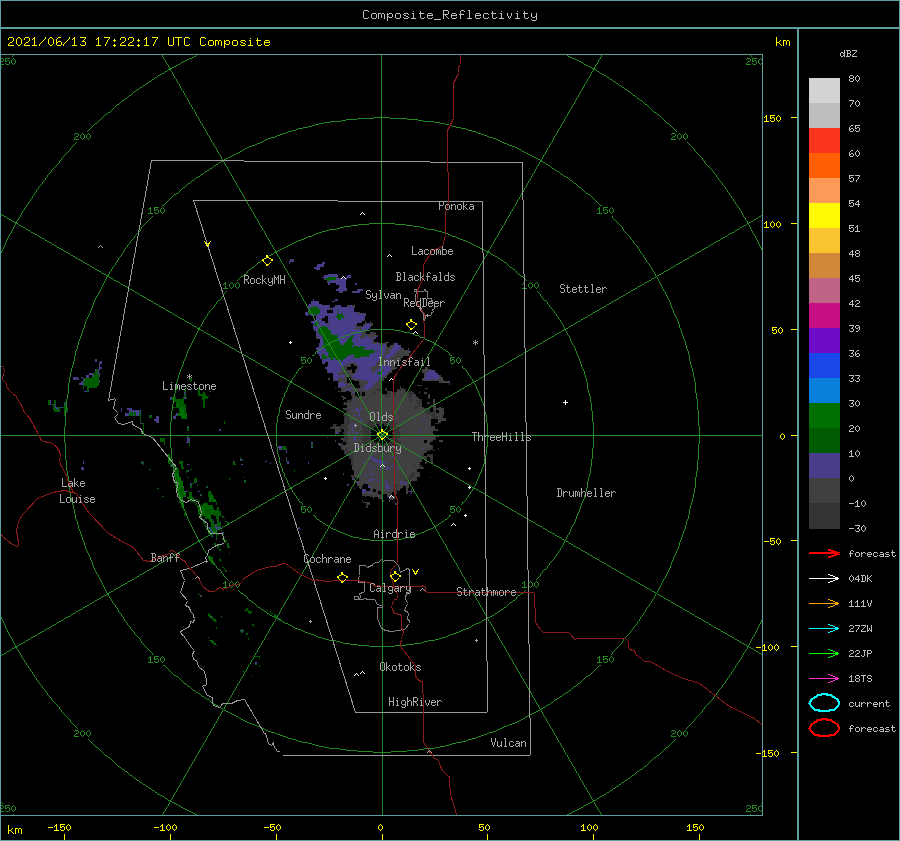The height and width of the screenshot is (841, 900).
Task: Click the cyan current ellipse legend icon
Action: [824, 703]
